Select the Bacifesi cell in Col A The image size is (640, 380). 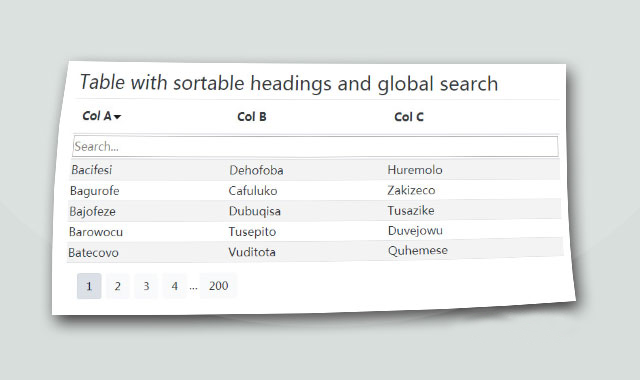[91, 170]
